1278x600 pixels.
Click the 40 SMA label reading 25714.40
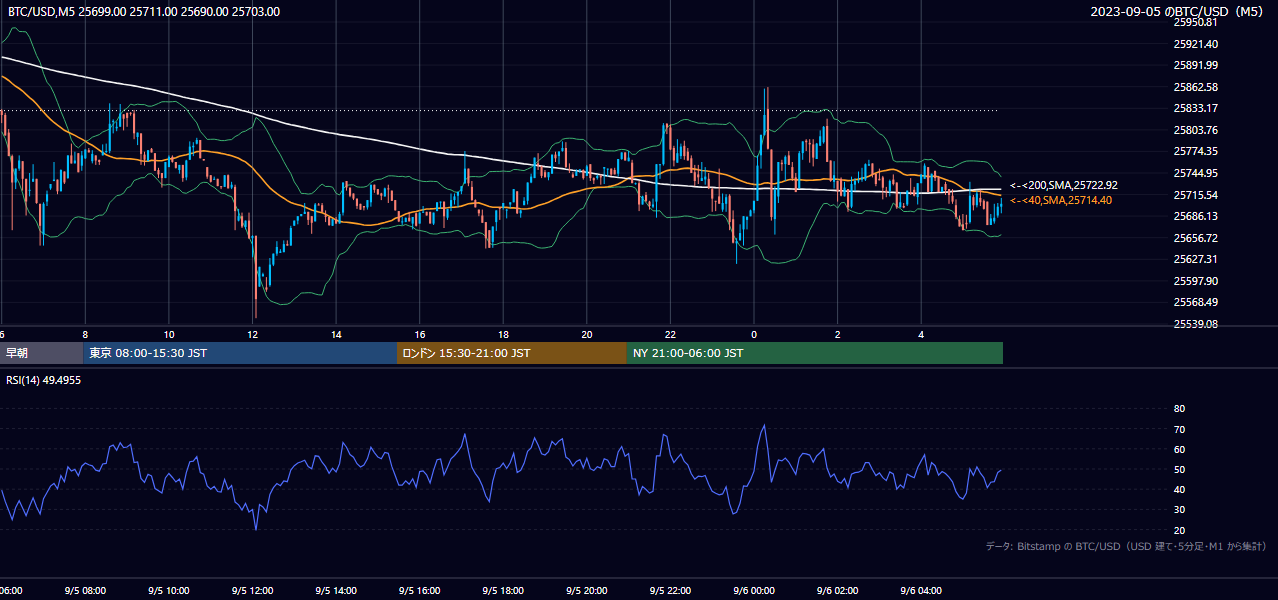[1061, 200]
